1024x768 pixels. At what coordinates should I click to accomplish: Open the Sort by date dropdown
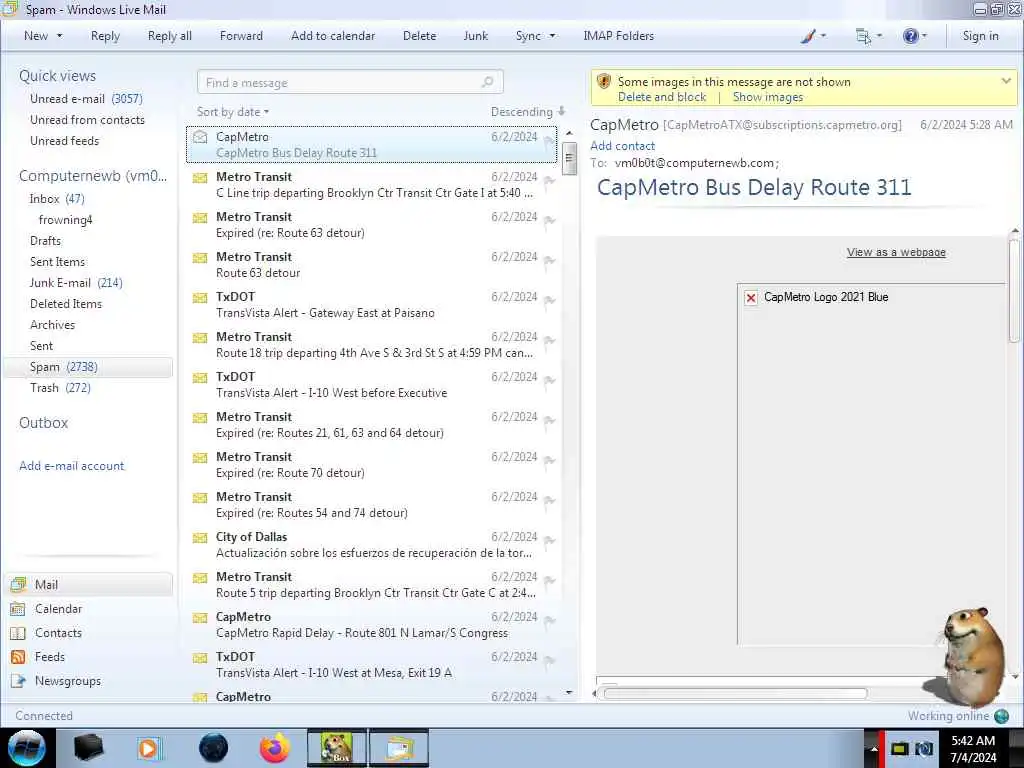[233, 112]
